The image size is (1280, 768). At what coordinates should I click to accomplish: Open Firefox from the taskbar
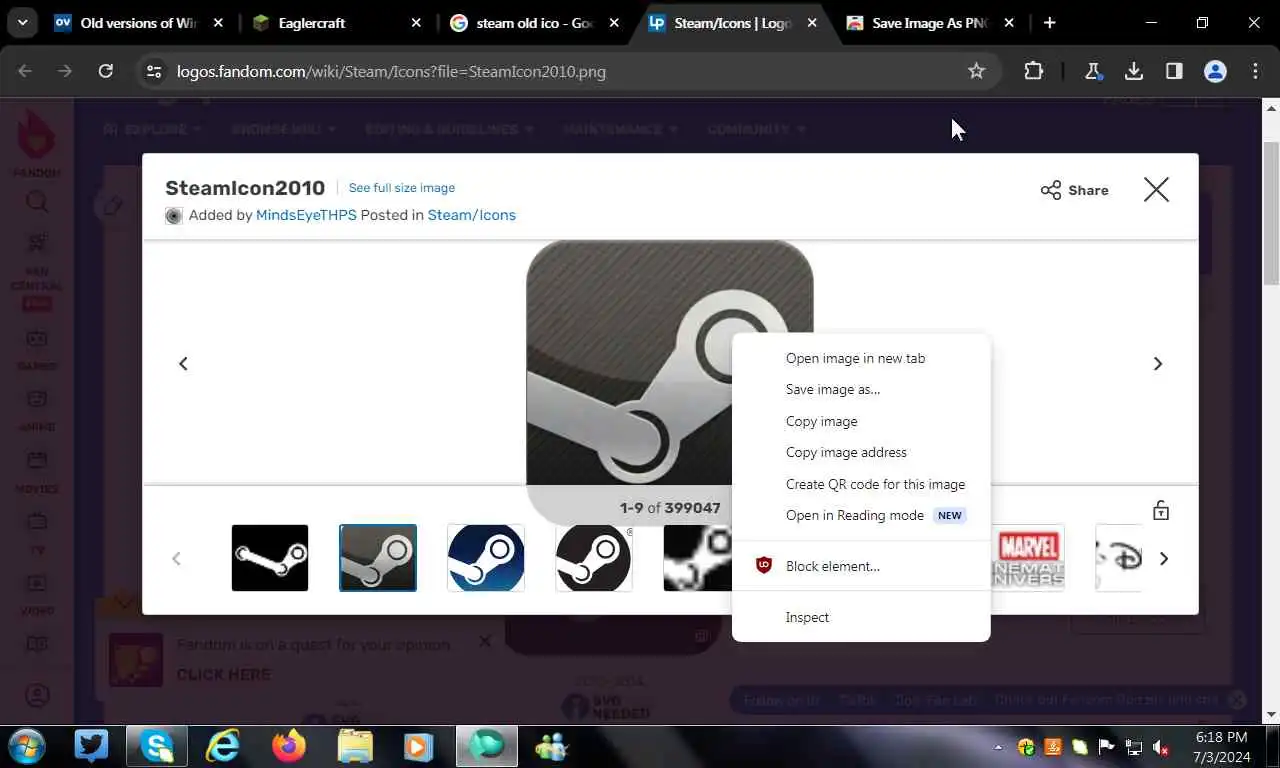[x=289, y=747]
